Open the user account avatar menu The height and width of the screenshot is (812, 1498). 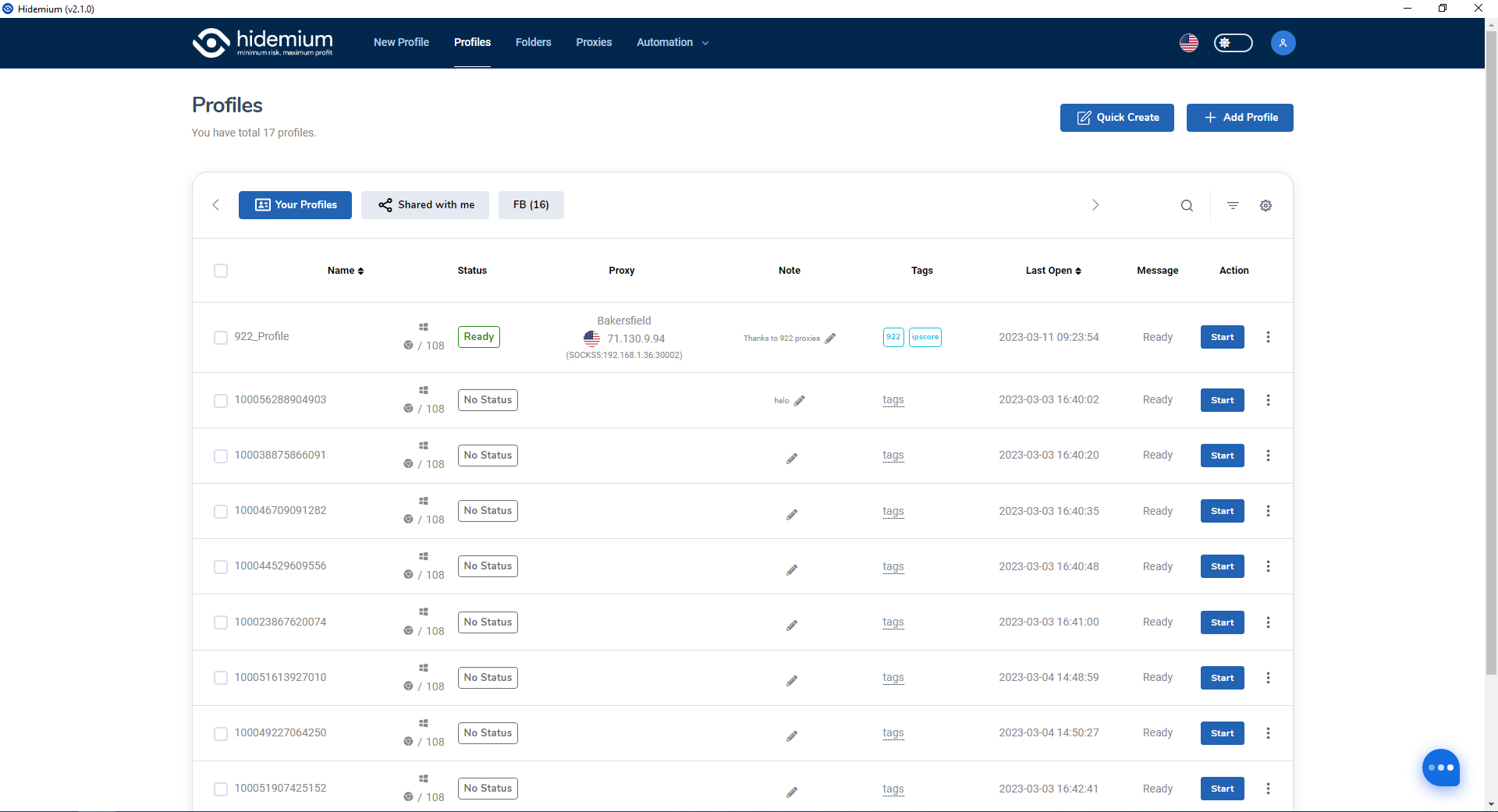(x=1283, y=43)
